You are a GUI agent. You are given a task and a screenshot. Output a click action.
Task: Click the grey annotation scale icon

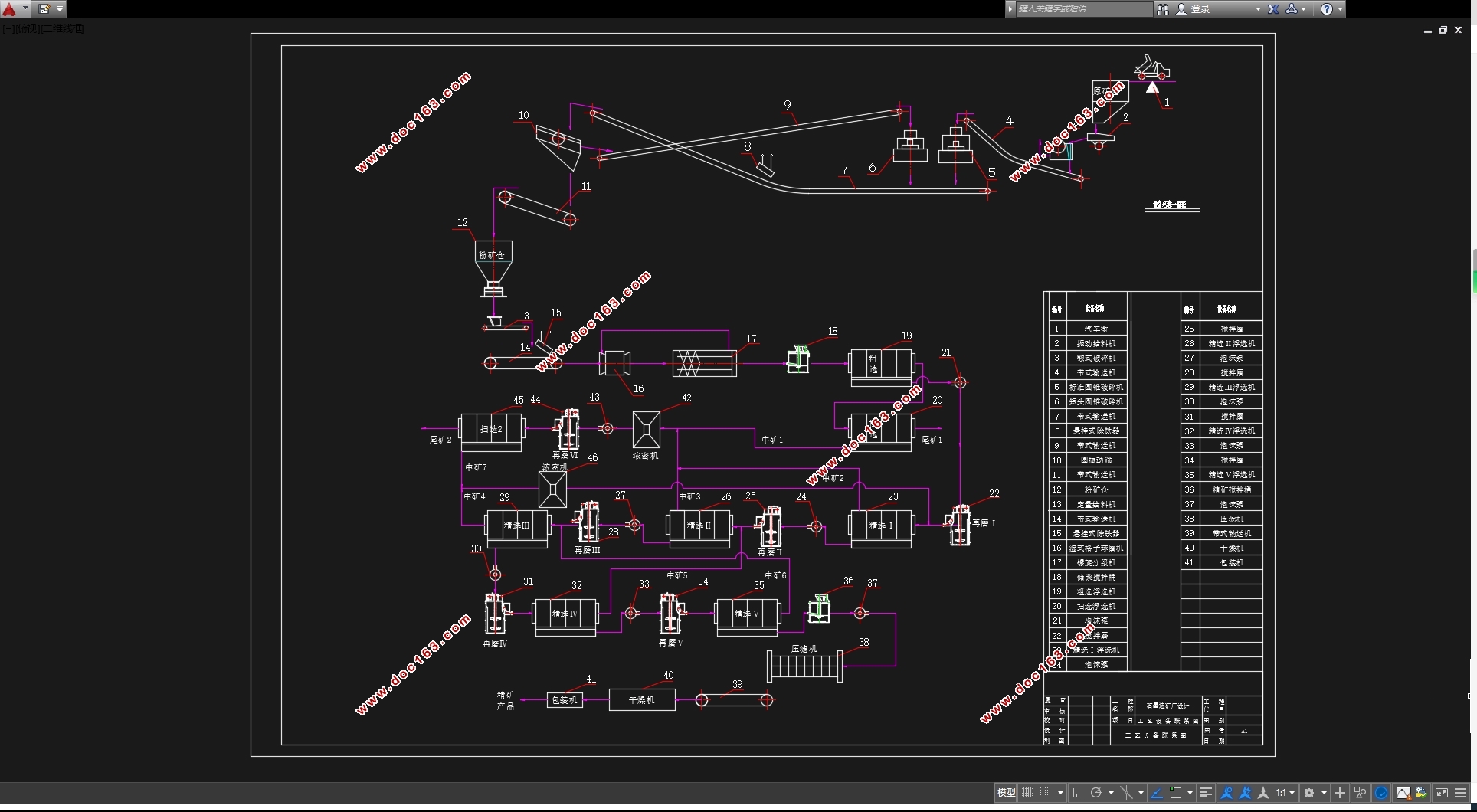[x=1263, y=793]
